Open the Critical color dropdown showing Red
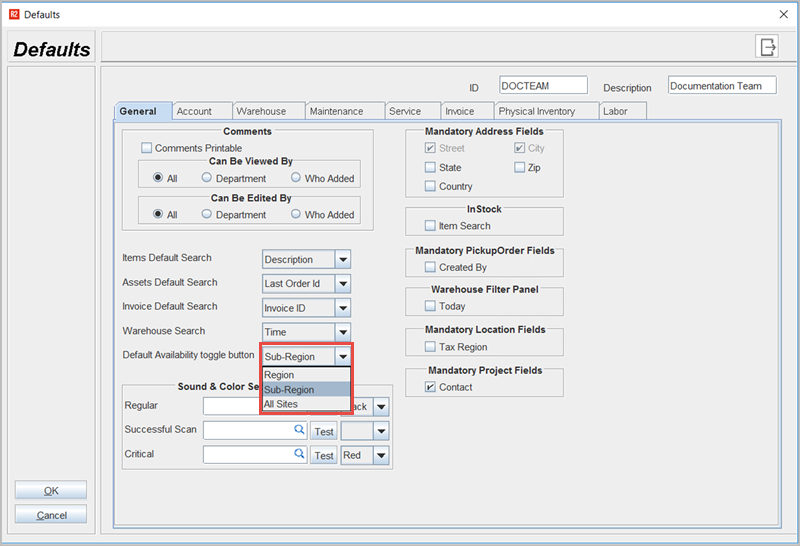The height and width of the screenshot is (546, 800). point(380,455)
